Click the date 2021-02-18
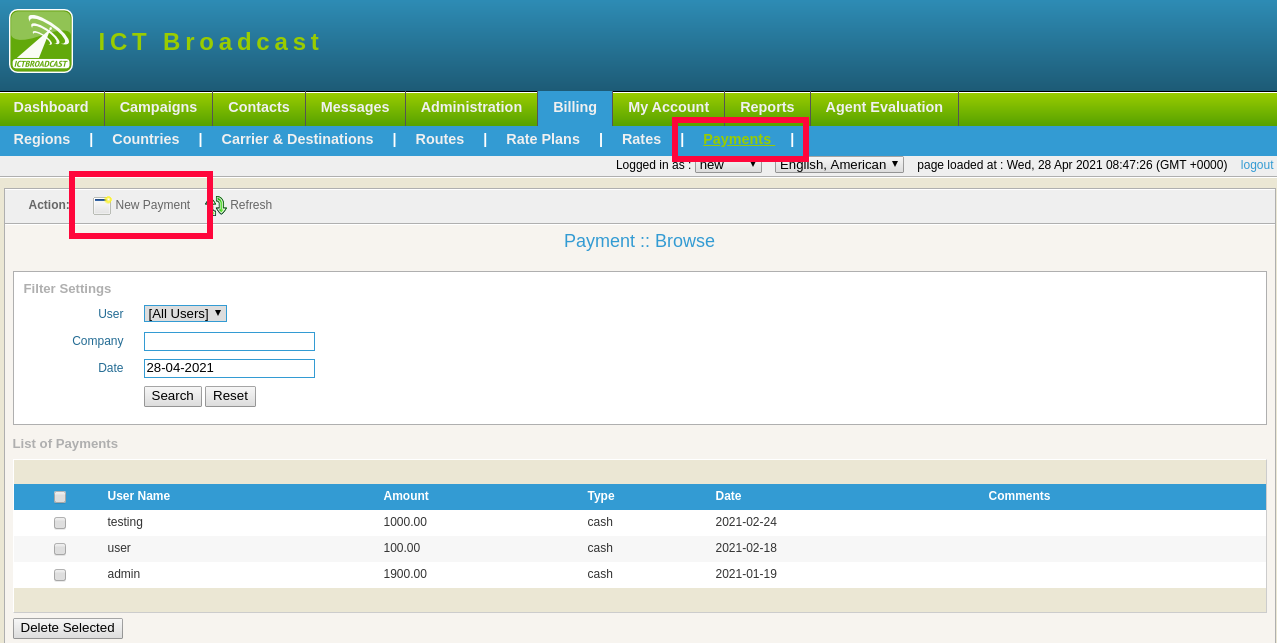The image size is (1277, 643). [x=746, y=548]
